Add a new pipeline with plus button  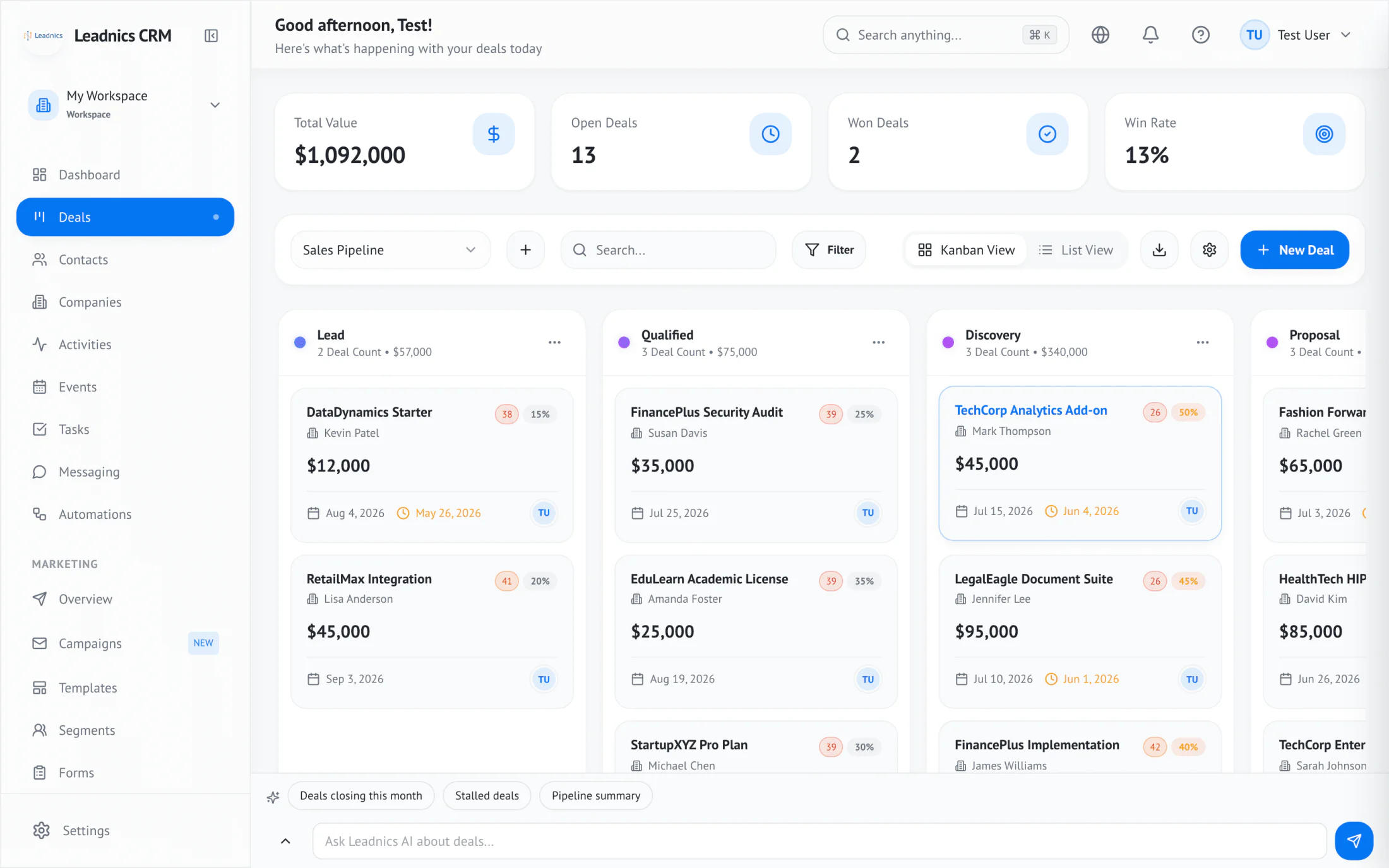[525, 250]
